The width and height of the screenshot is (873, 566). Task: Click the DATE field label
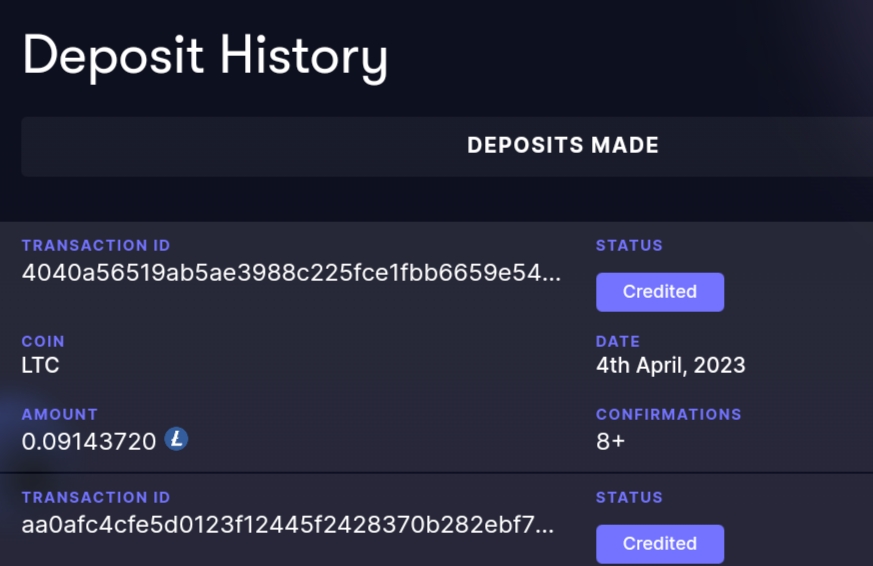(x=618, y=341)
